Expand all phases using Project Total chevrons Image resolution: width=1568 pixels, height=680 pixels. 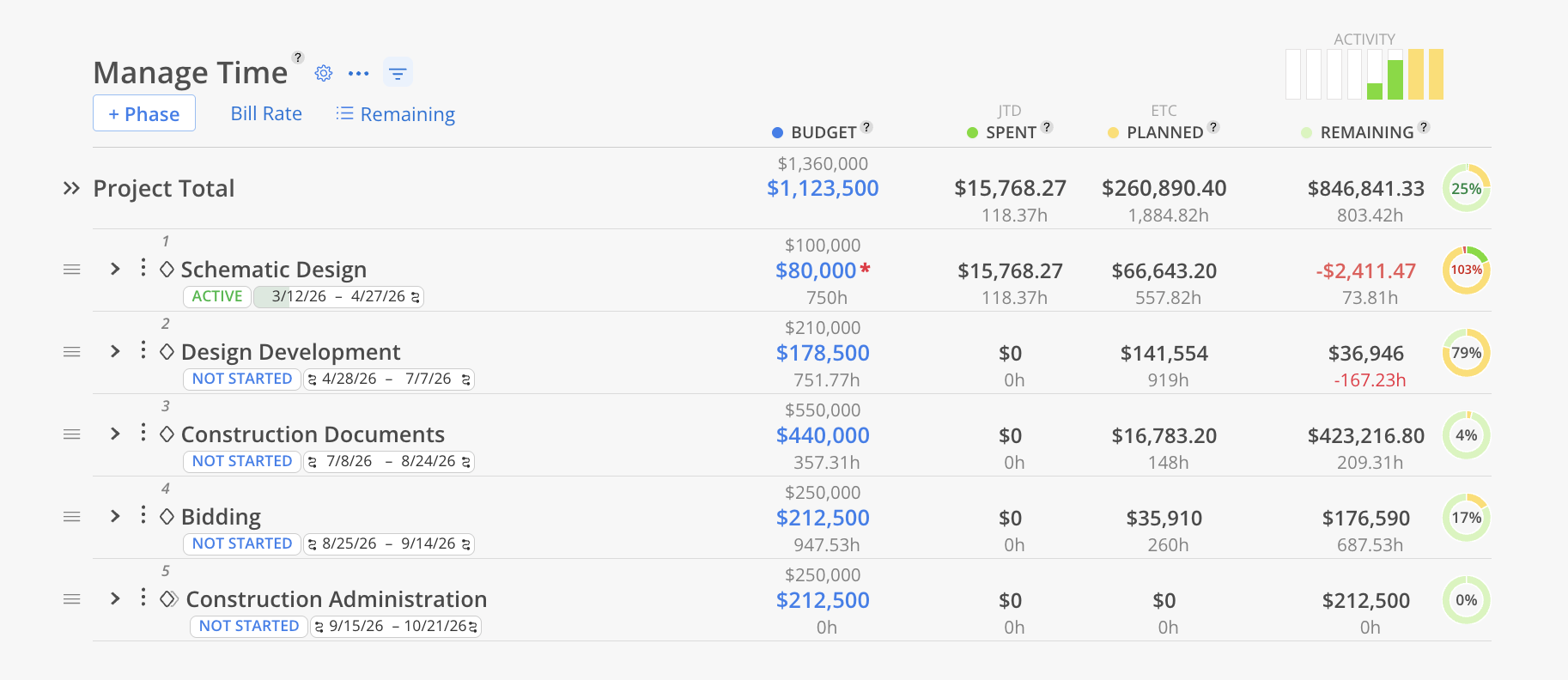click(x=71, y=188)
